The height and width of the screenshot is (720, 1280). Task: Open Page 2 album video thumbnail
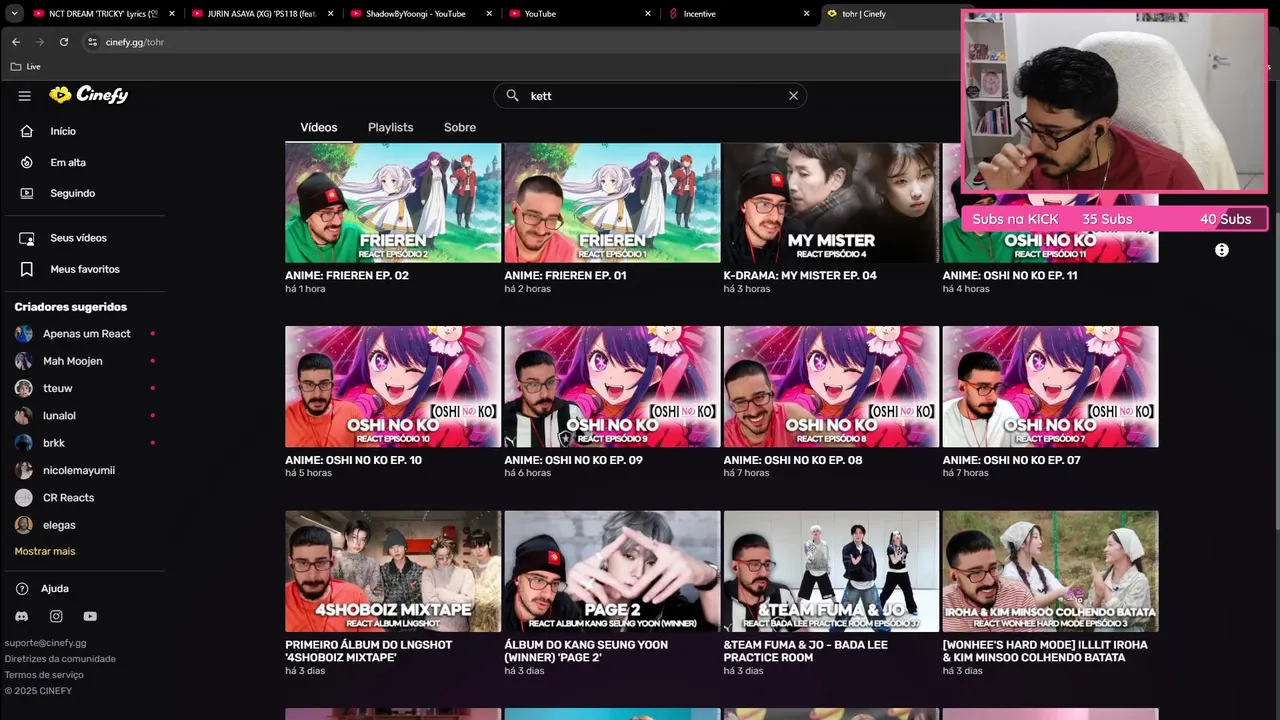[x=612, y=571]
